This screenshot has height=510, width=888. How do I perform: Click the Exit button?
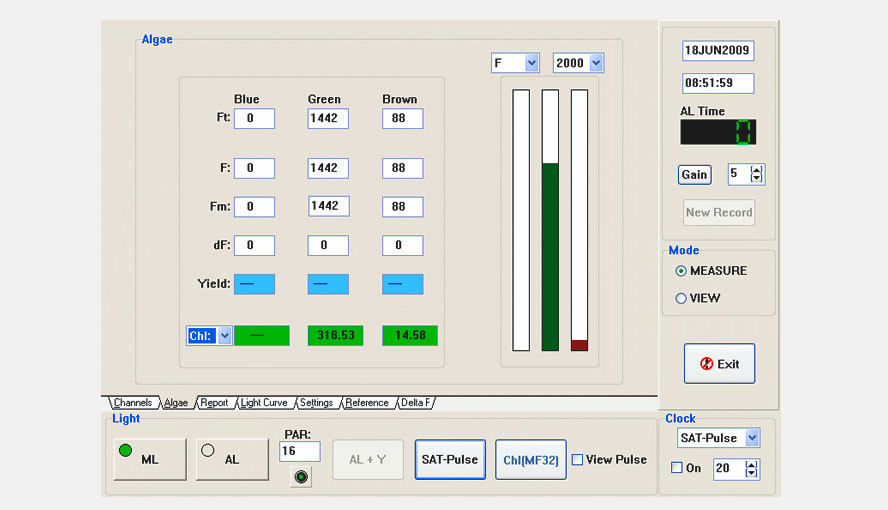click(x=719, y=363)
